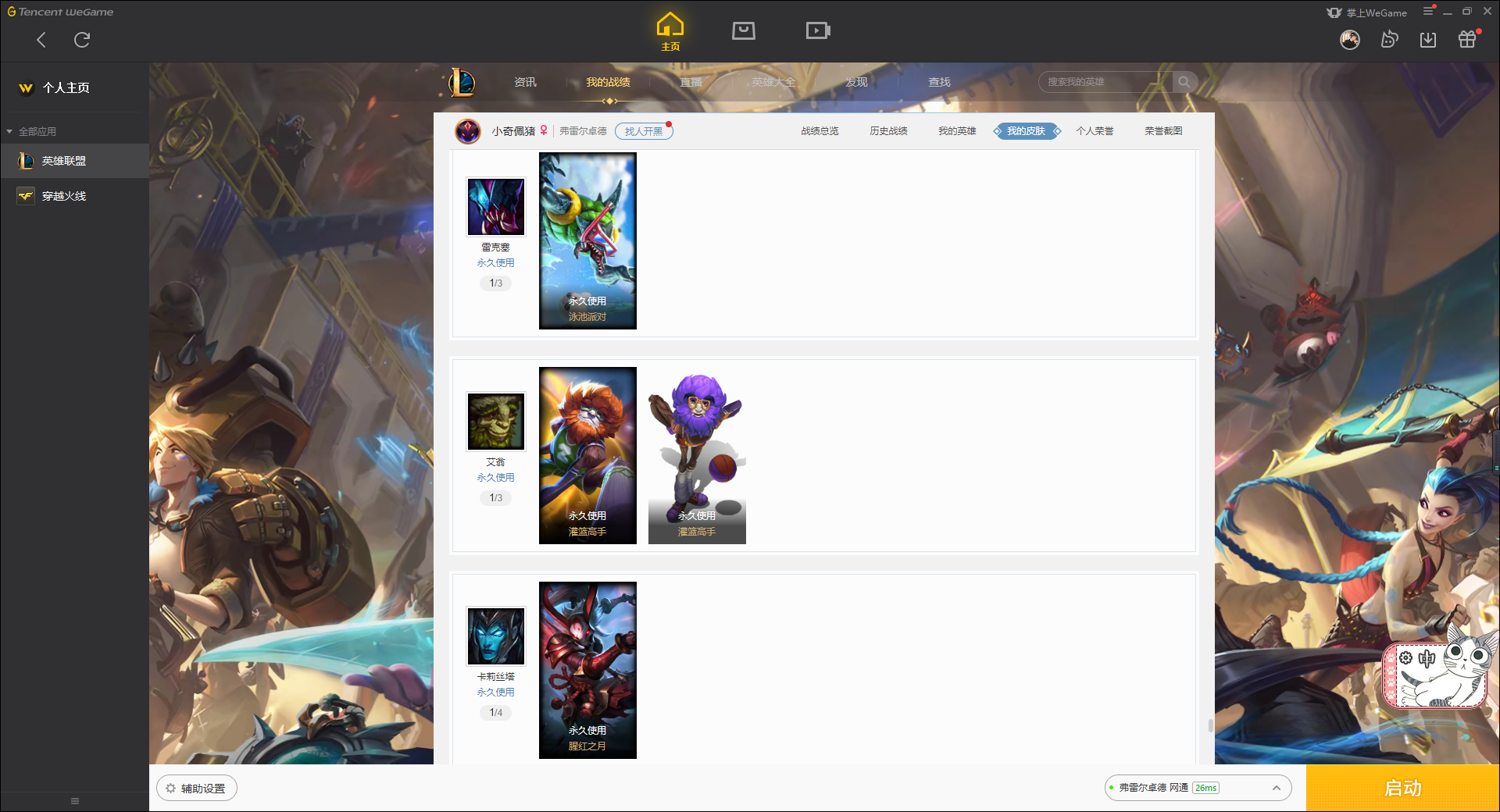The image size is (1500, 812).
Task: Open the 灌篮高手 model skin card
Action: click(697, 455)
